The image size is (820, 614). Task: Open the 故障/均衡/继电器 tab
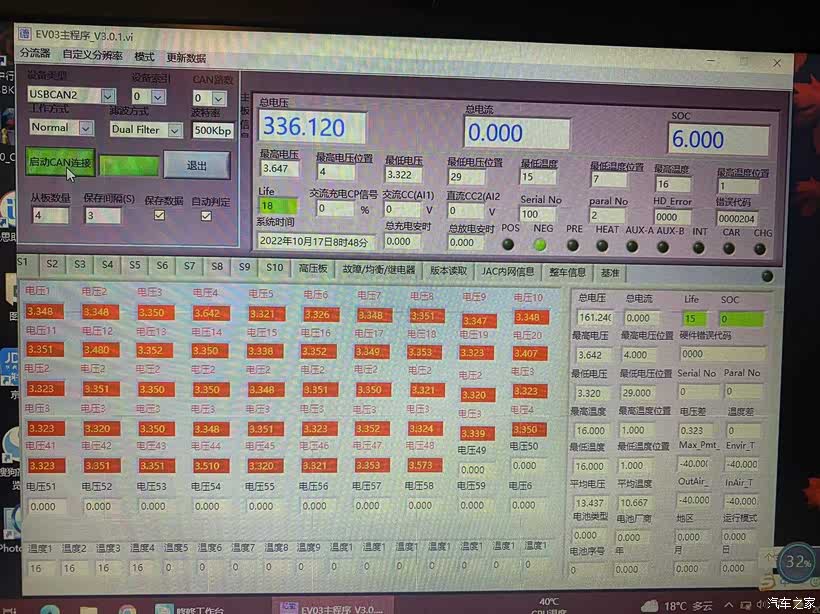[x=378, y=269]
